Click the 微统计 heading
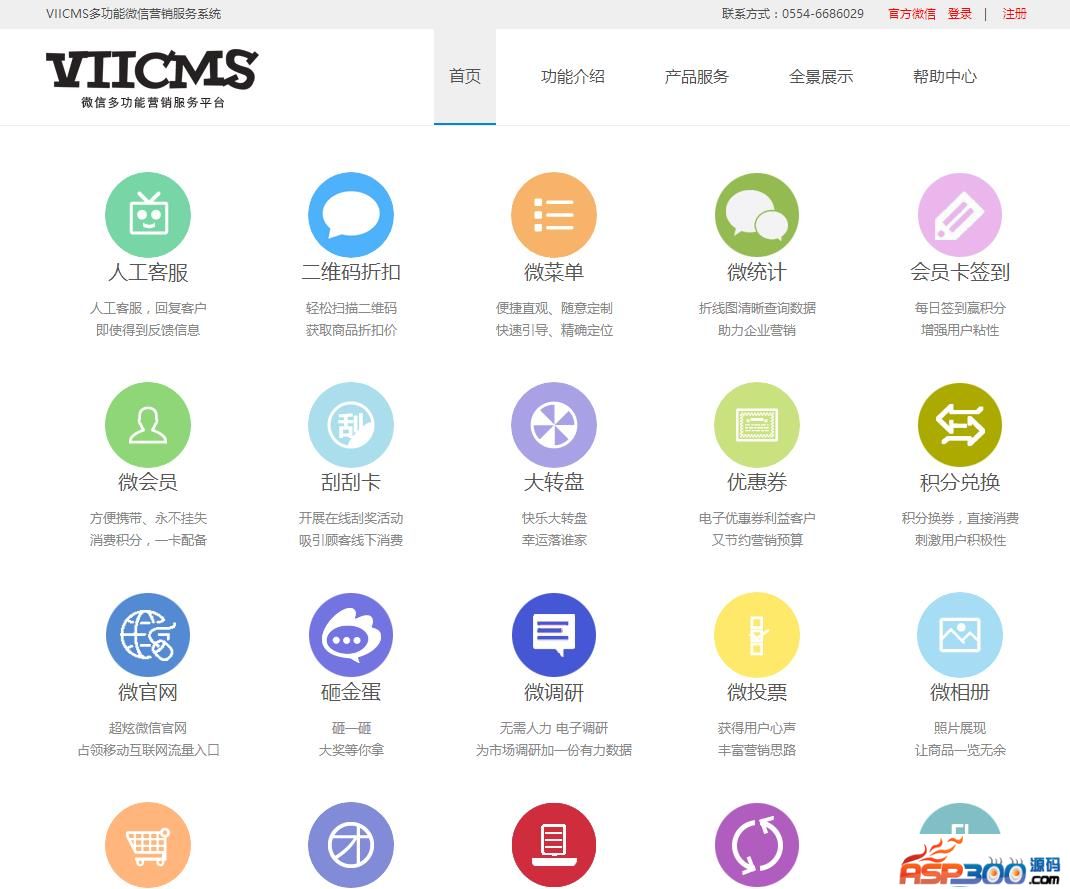The image size is (1070, 889). 757,272
